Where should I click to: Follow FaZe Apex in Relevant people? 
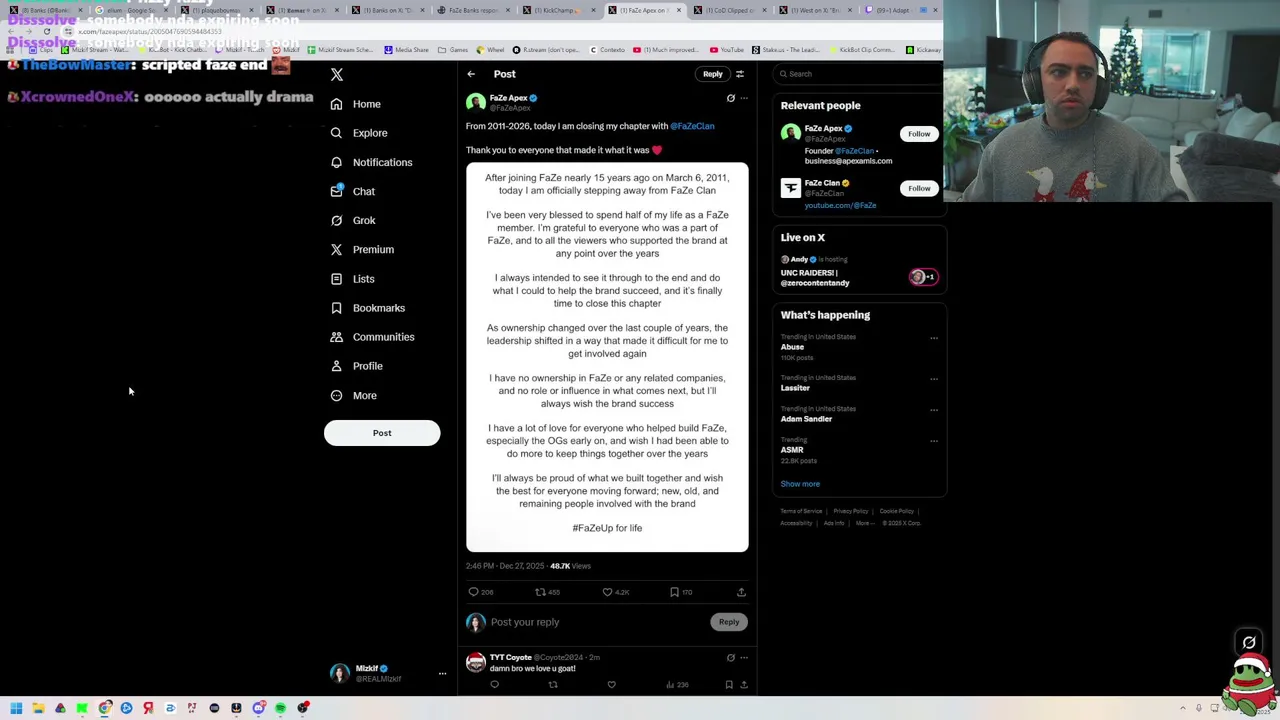point(919,134)
